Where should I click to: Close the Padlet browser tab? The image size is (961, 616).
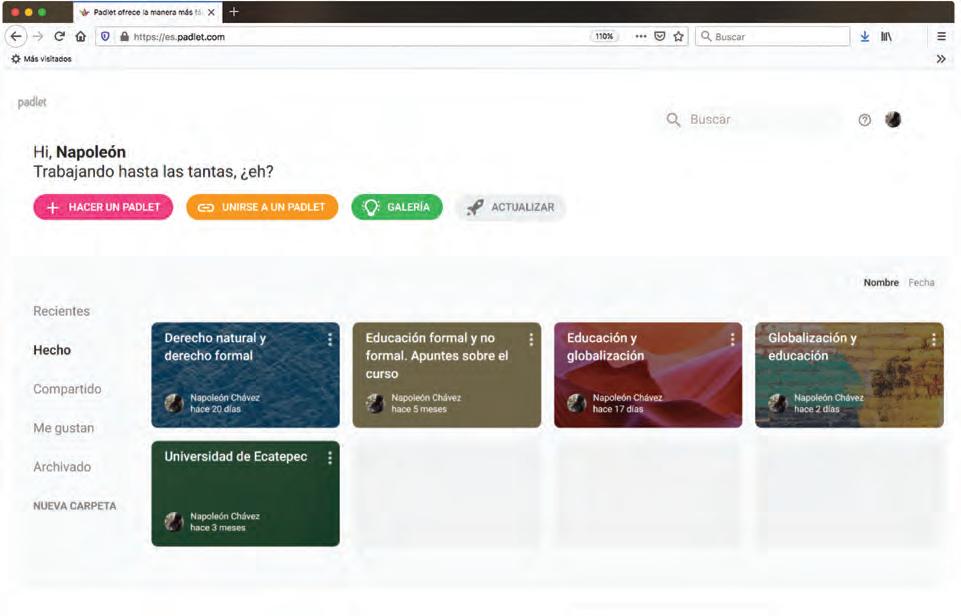click(211, 12)
